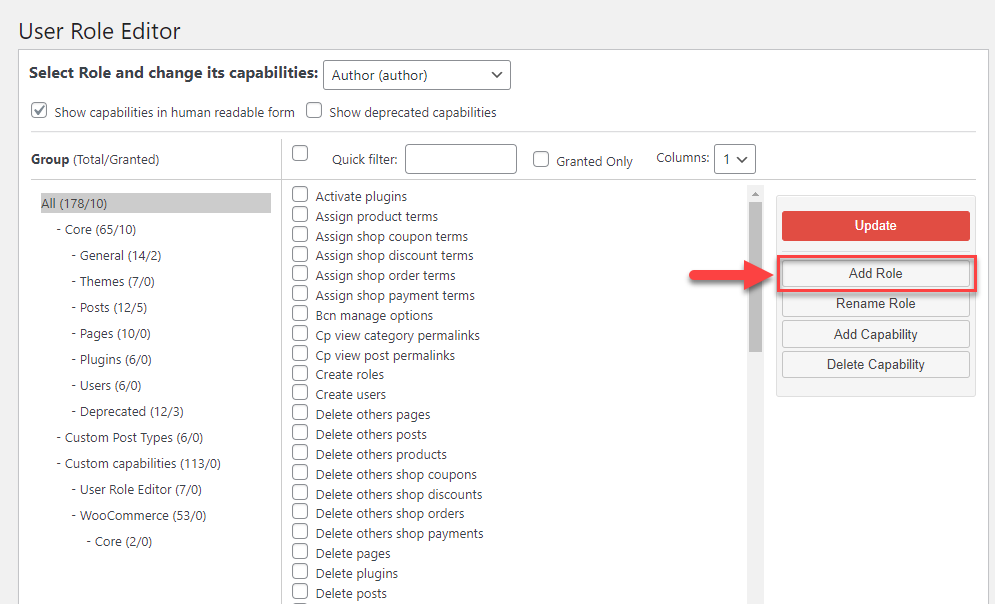Check the Delete plugins capability
This screenshot has height=604, width=995.
point(300,571)
